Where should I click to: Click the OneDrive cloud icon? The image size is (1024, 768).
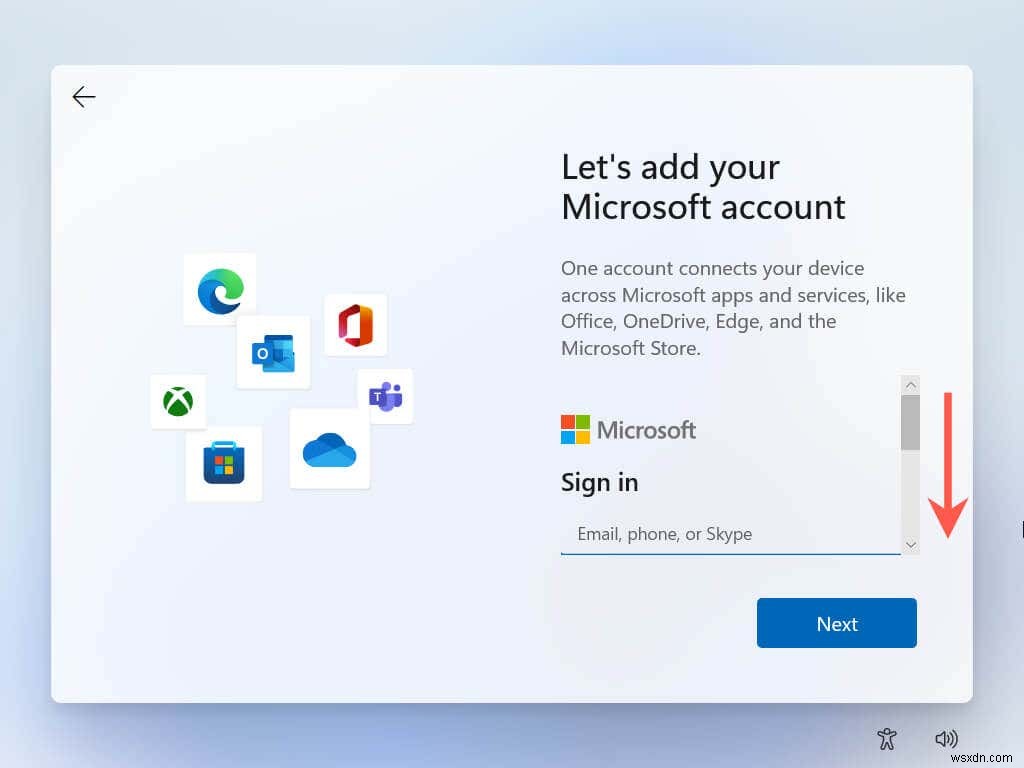330,452
